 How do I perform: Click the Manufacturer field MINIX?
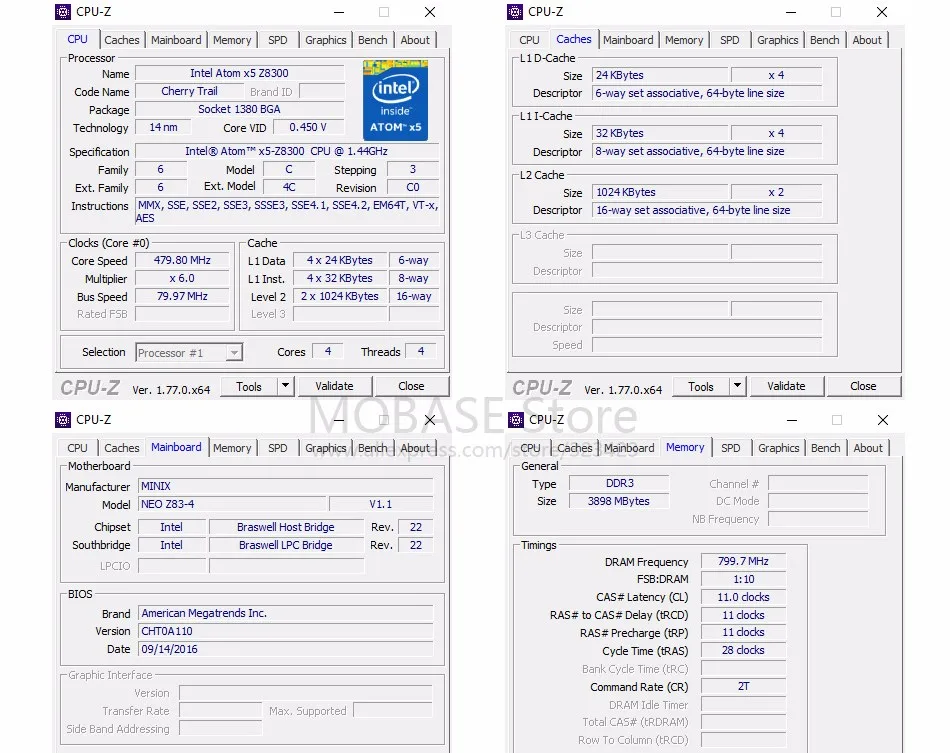285,486
